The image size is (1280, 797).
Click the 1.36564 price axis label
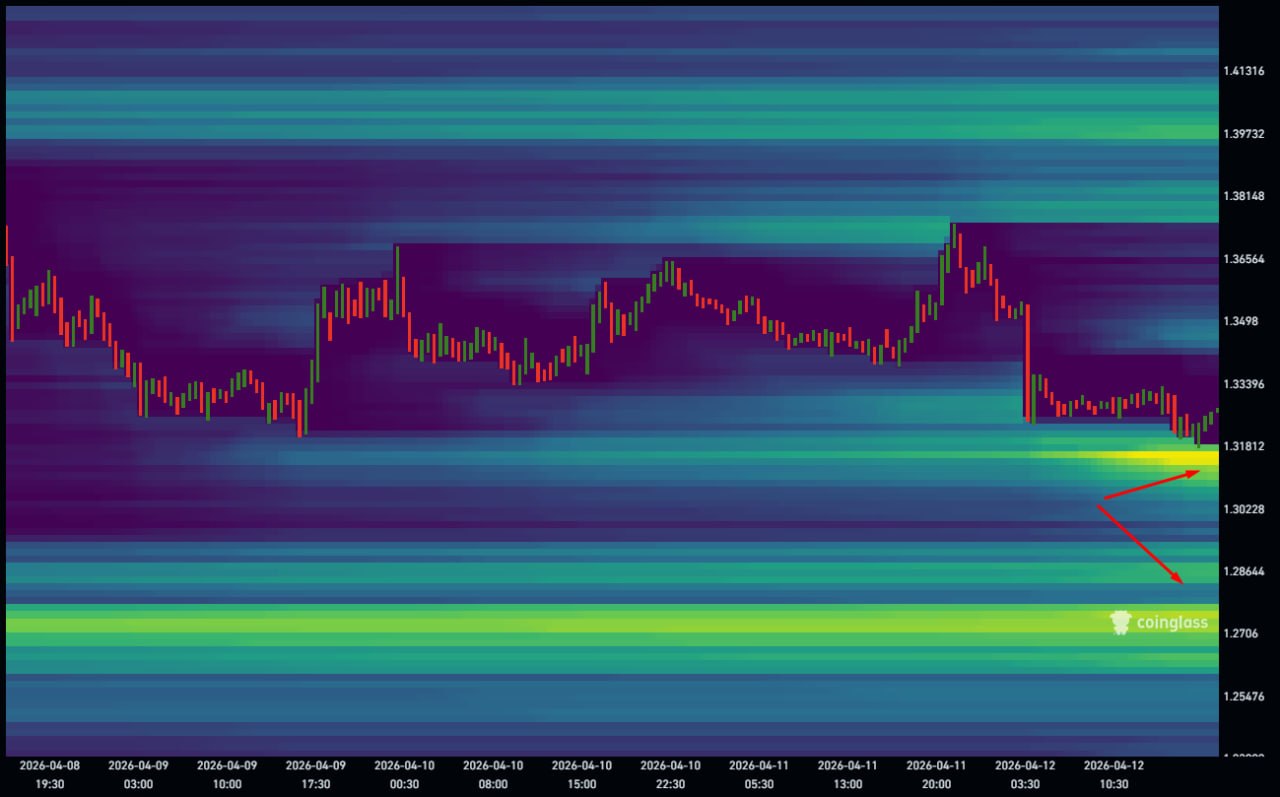[x=1244, y=259]
